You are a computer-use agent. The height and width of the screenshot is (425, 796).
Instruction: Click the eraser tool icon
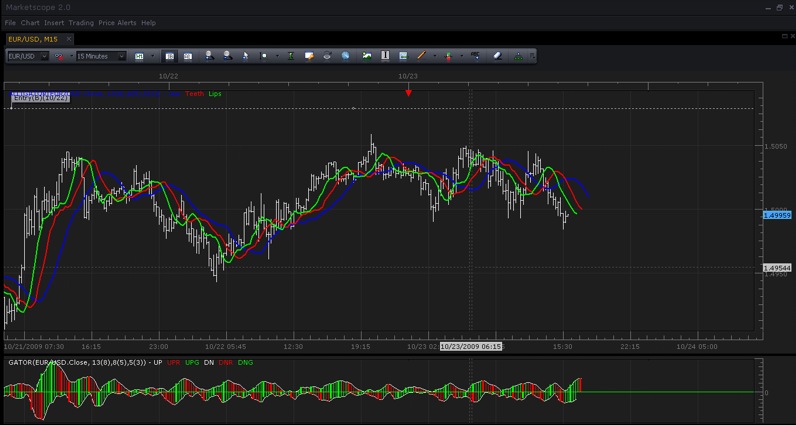click(x=498, y=56)
